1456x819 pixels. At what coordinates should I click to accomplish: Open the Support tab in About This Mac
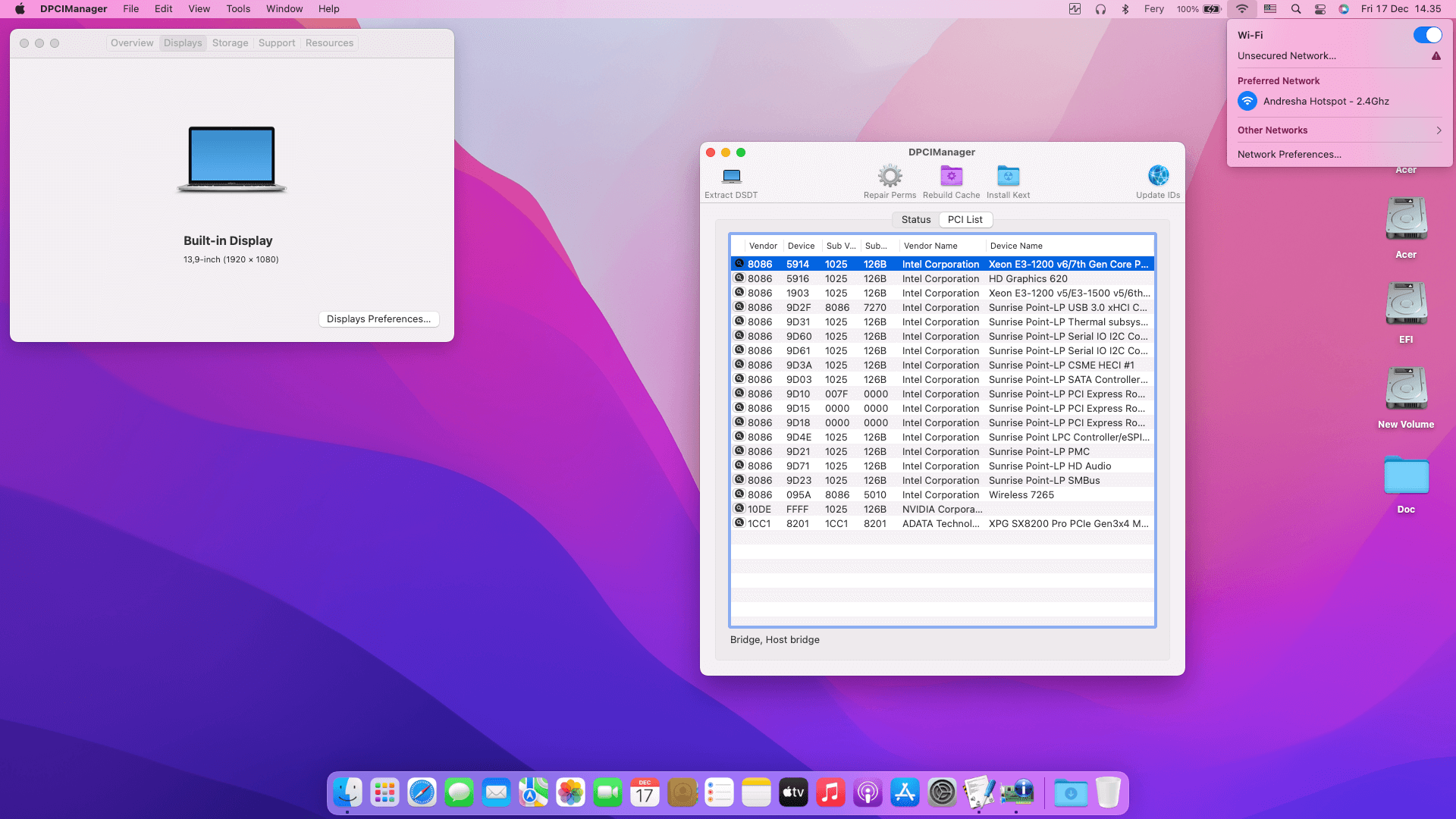pyautogui.click(x=277, y=43)
